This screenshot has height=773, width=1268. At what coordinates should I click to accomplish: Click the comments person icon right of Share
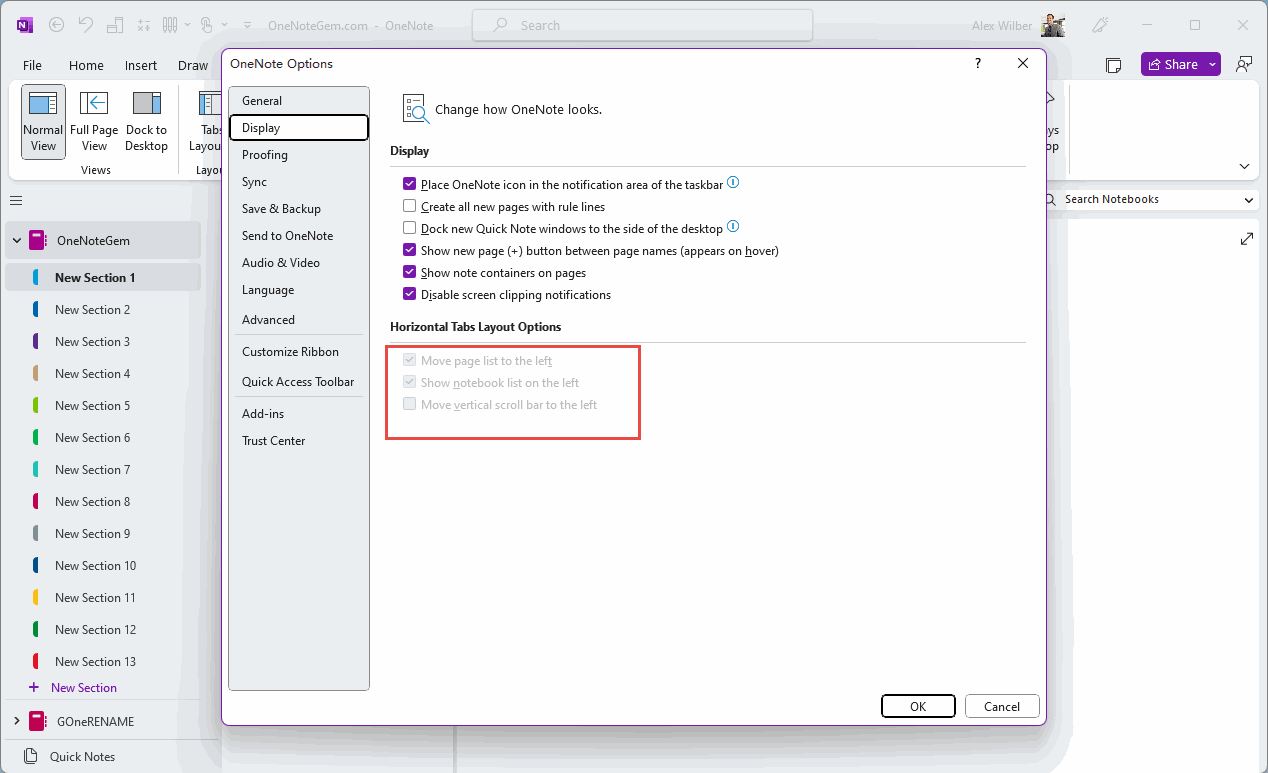coord(1244,64)
